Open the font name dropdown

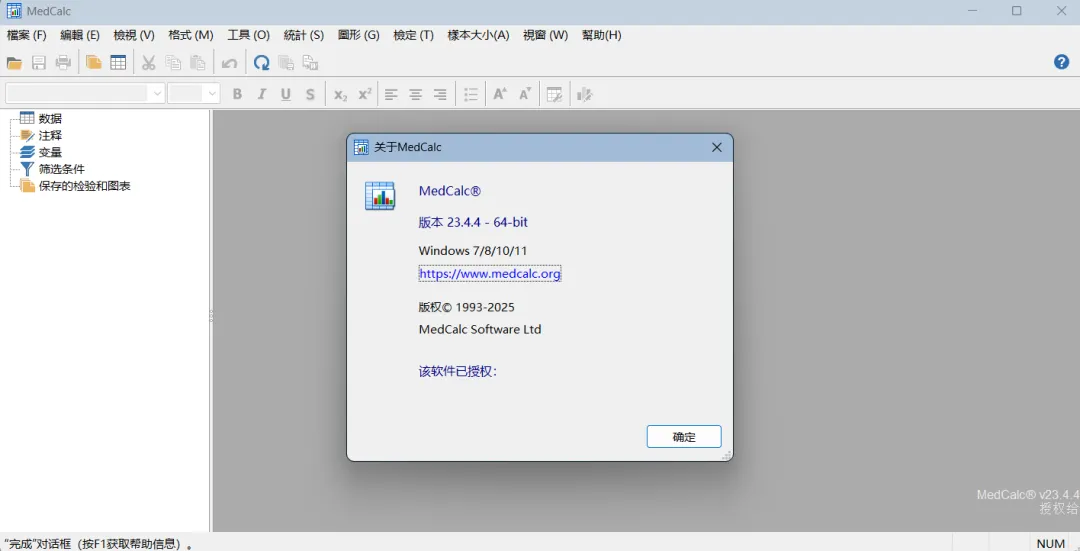pos(157,93)
